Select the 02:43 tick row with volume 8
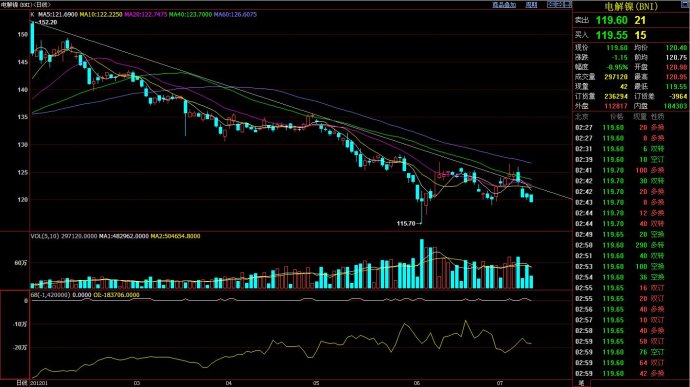 point(631,203)
